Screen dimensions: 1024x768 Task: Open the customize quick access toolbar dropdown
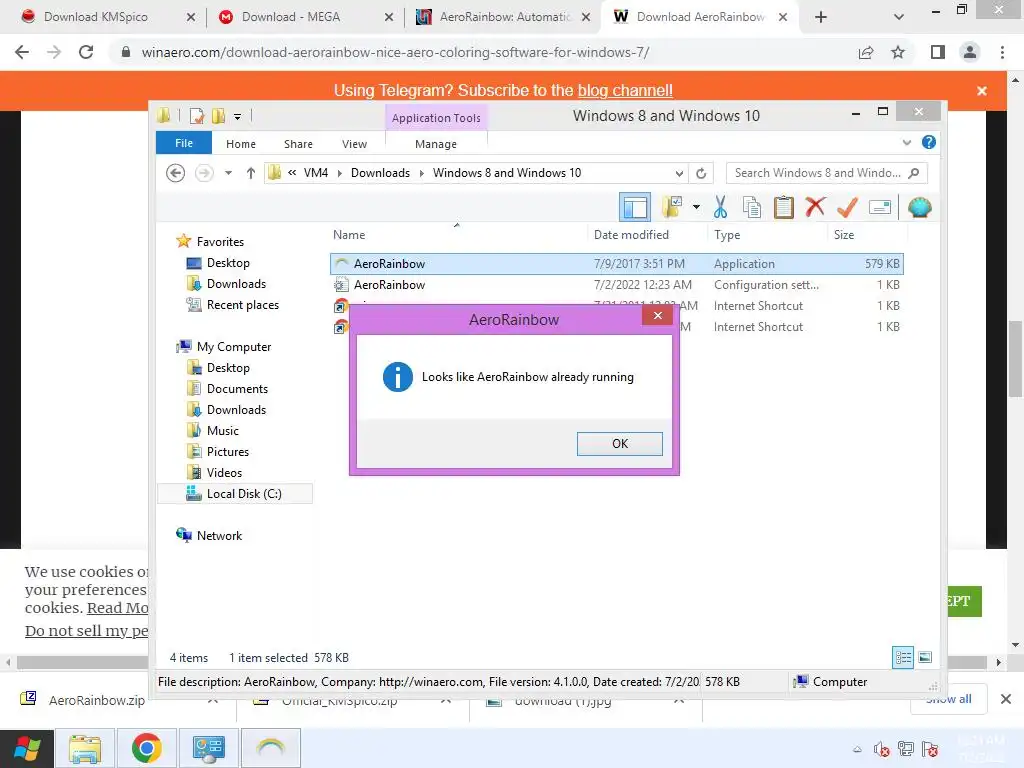click(237, 116)
